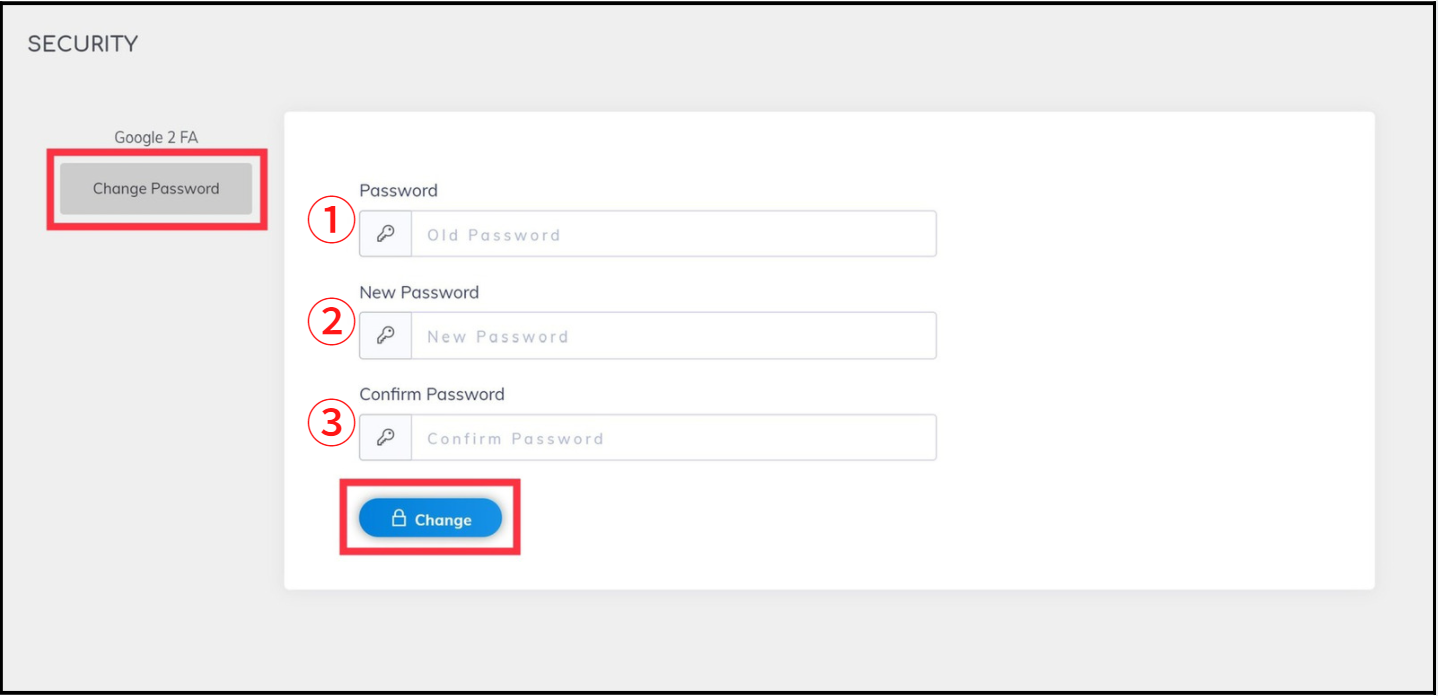Focus the Confirm Password input field
This screenshot has width=1438, height=696.
pyautogui.click(x=674, y=438)
